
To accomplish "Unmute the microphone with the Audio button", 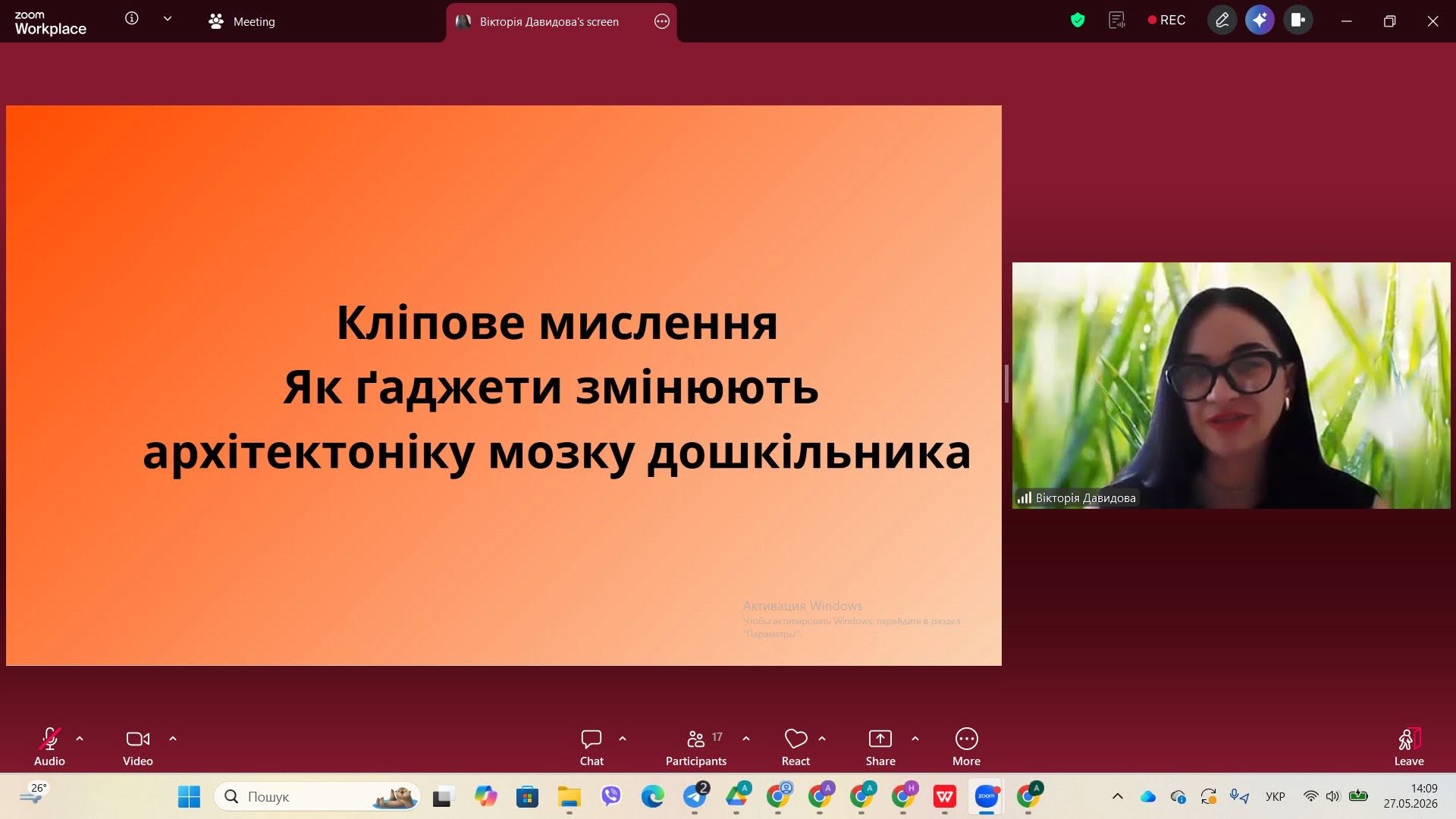I will click(x=49, y=747).
